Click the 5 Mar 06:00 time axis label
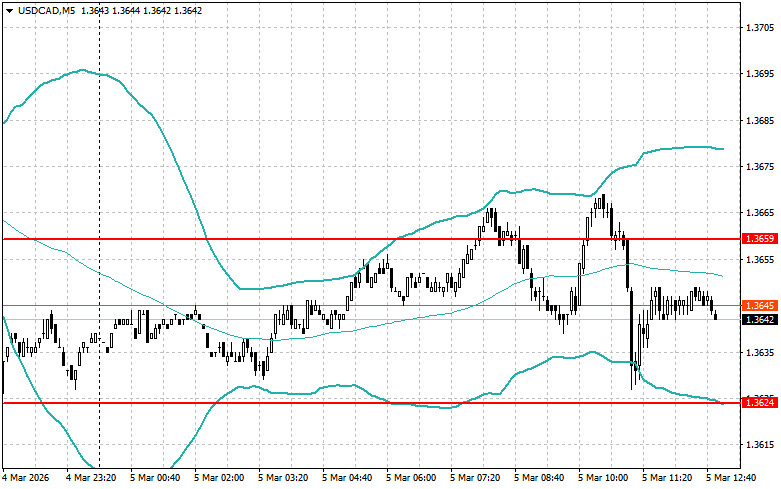The height and width of the screenshot is (489, 781). pos(411,478)
